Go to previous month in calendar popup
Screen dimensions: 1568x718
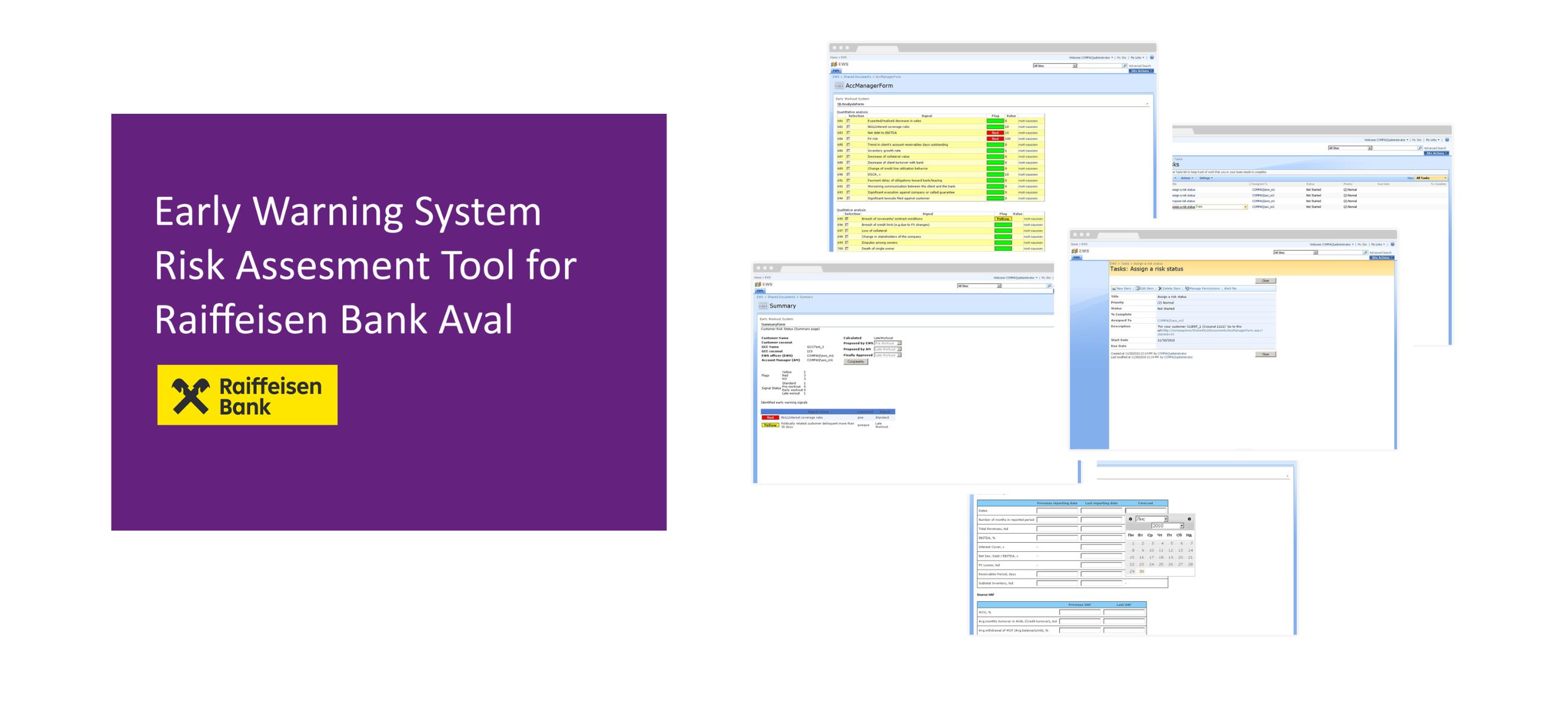point(1130,519)
